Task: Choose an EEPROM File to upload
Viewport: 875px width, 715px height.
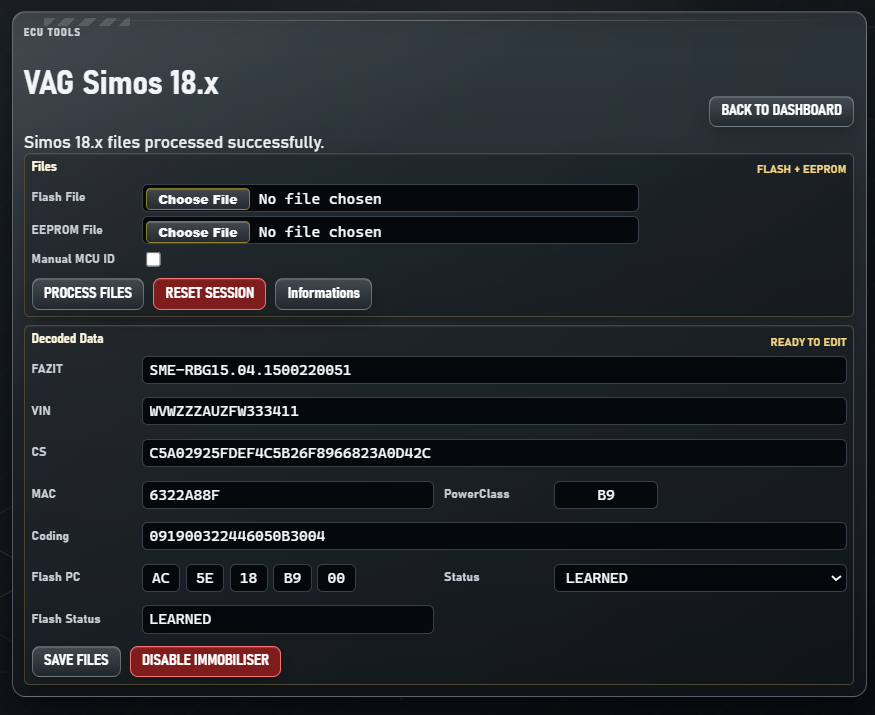Action: pyautogui.click(x=198, y=232)
